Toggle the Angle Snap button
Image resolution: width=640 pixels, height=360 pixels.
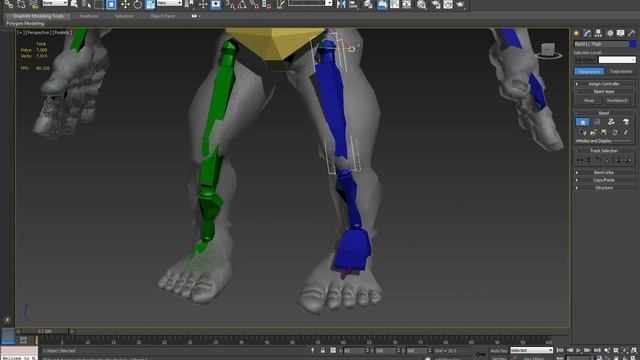click(242, 4)
